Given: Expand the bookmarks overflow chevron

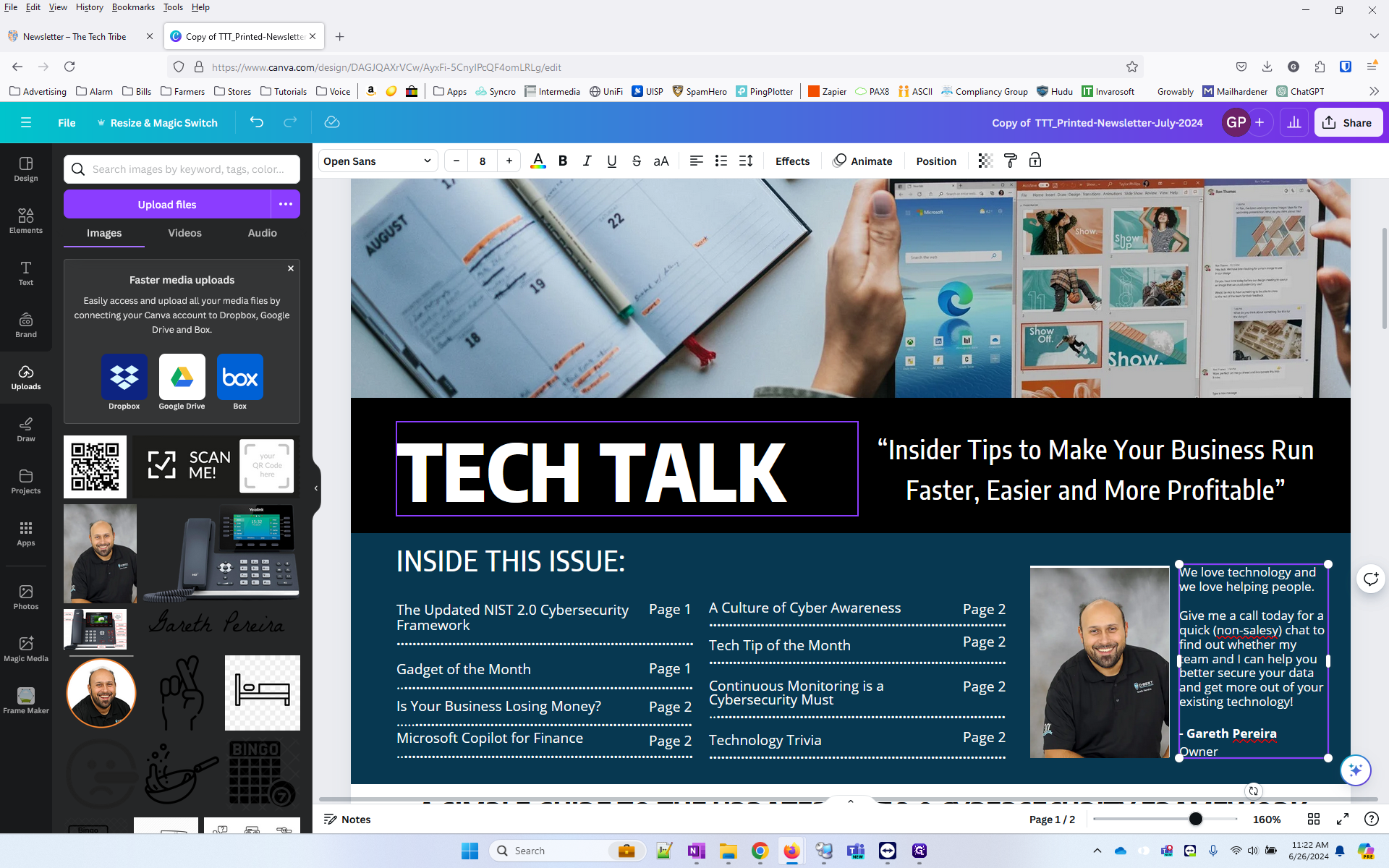Looking at the screenshot, I should 1374,91.
